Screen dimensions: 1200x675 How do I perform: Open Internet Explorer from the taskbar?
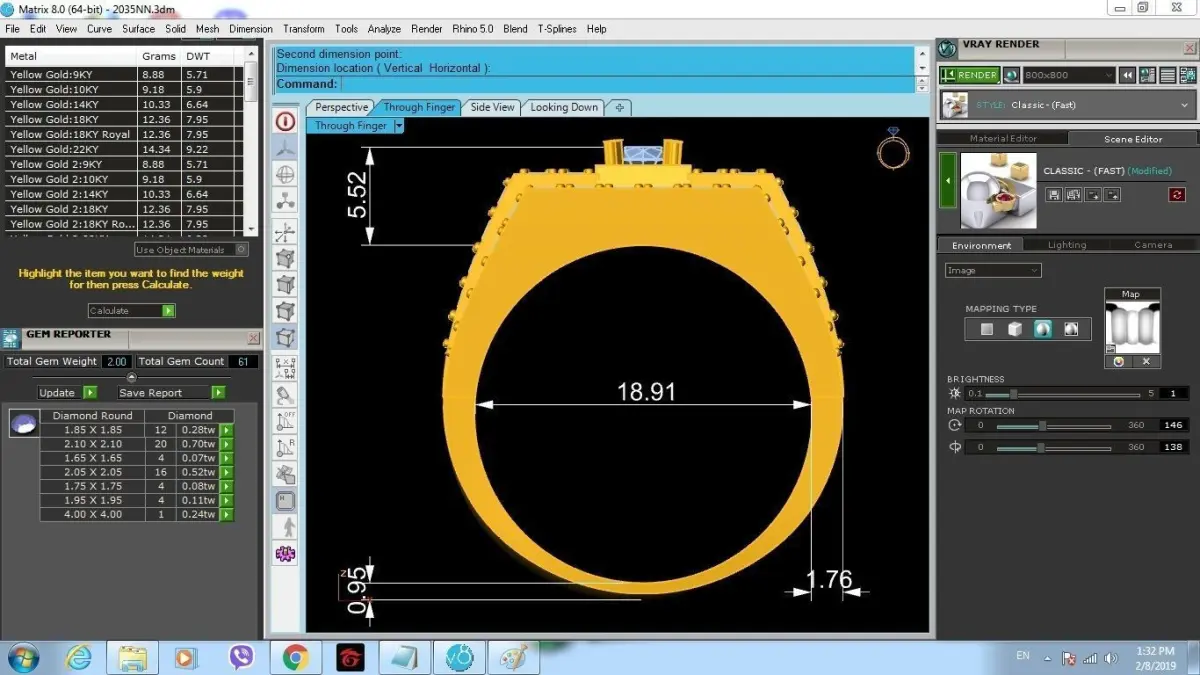coord(78,657)
